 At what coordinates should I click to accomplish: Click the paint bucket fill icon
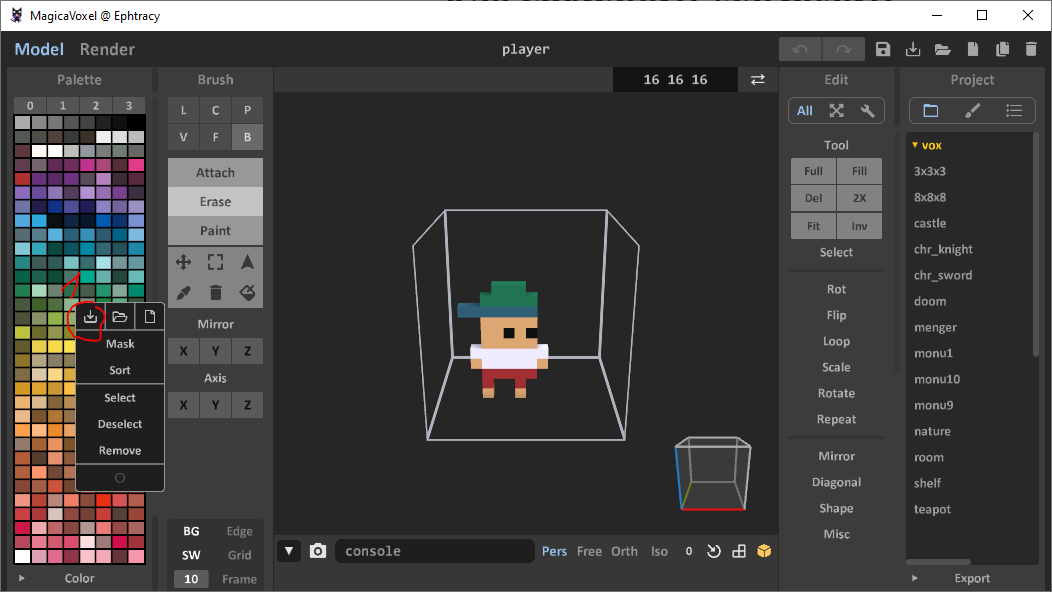click(x=247, y=292)
